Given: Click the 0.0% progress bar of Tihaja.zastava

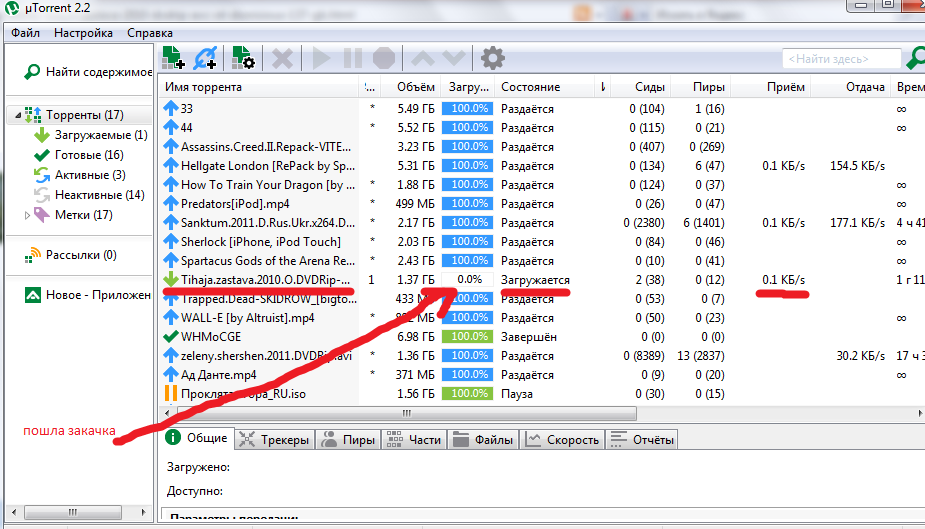Looking at the screenshot, I should (468, 280).
